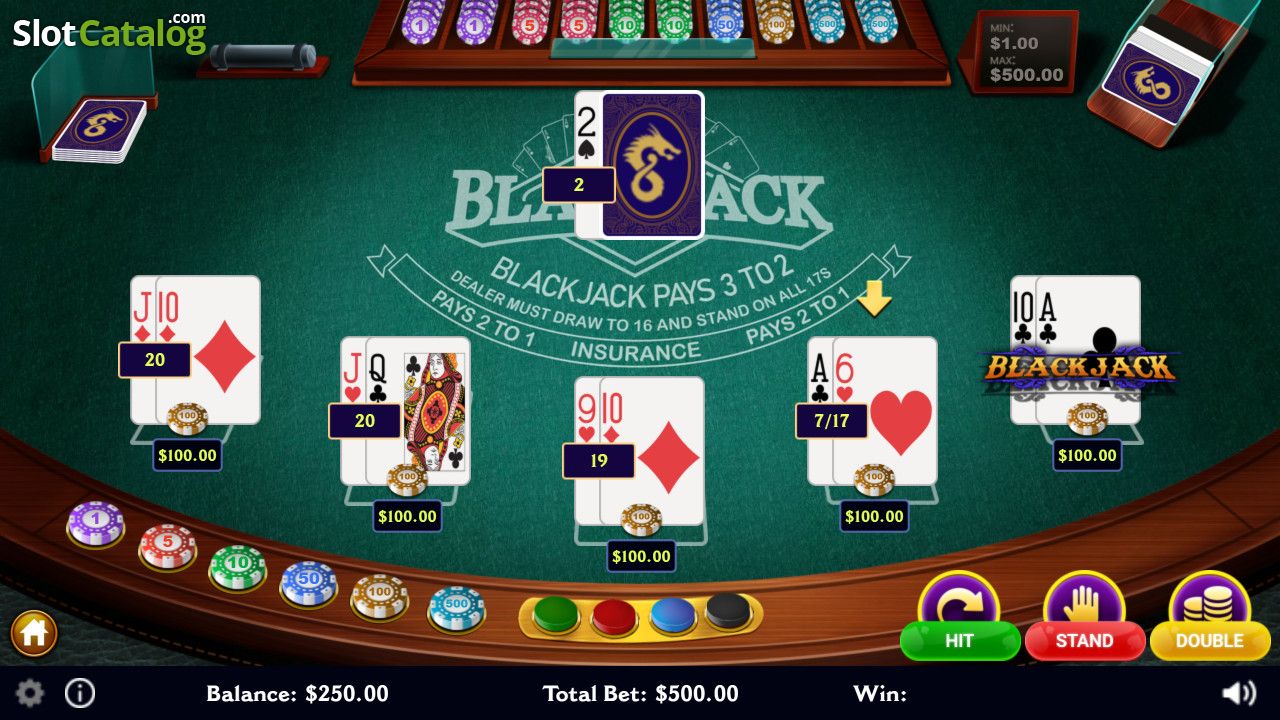Switch table felt to red
1280x720 pixels.
click(x=614, y=616)
